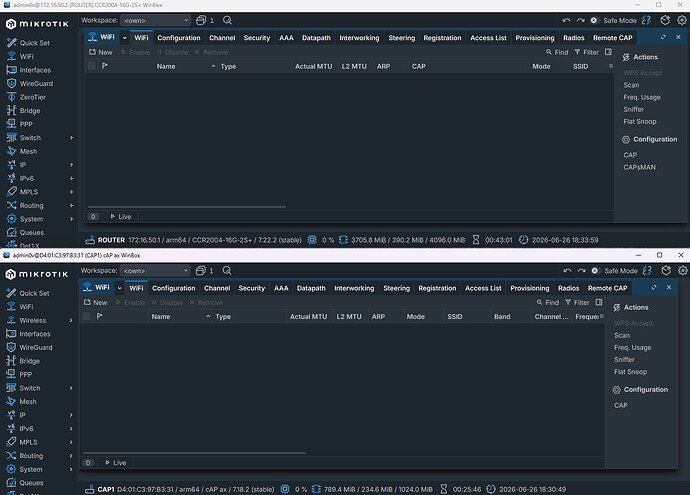Click the redo arrow in ROUTER window
This screenshot has width=690, height=495.
[x=580, y=20]
